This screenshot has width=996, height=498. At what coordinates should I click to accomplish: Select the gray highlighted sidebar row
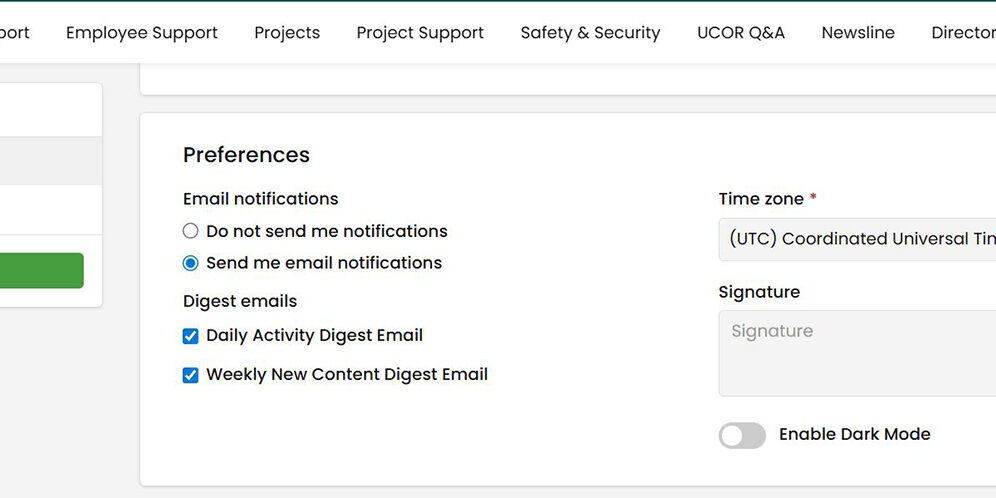(x=50, y=161)
